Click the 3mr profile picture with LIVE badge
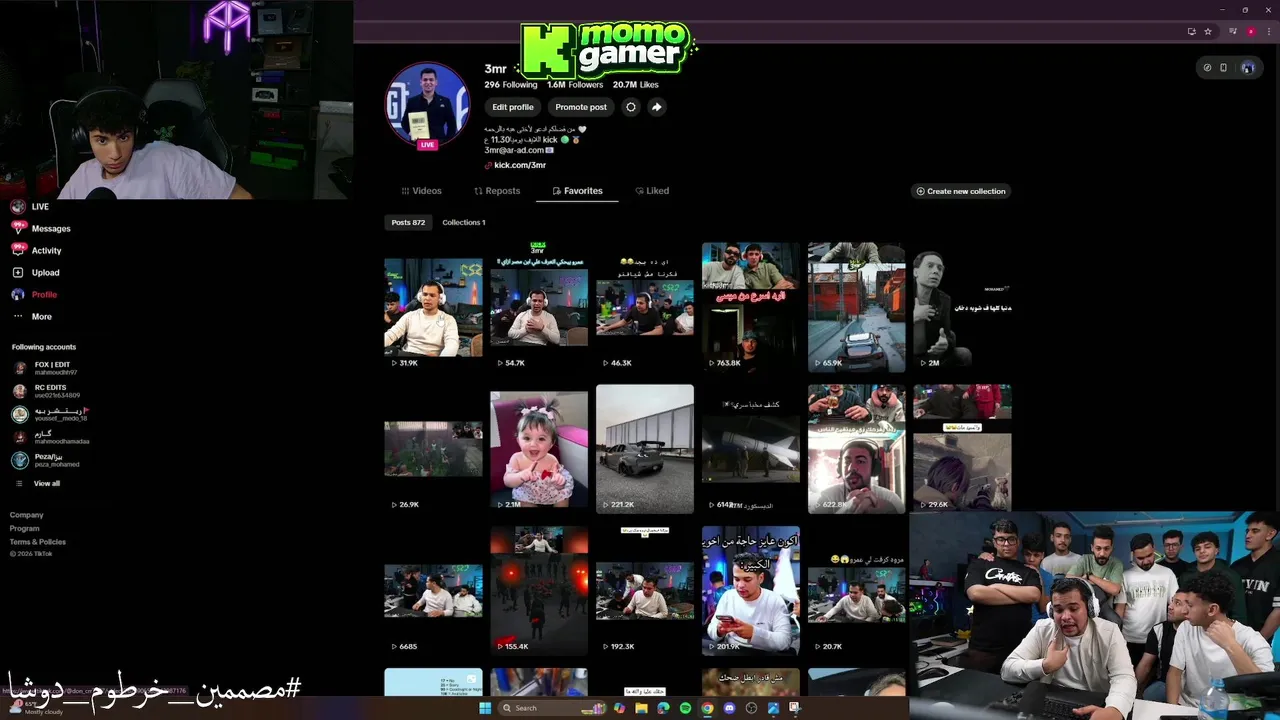Viewport: 1280px width, 720px height. coord(427,106)
